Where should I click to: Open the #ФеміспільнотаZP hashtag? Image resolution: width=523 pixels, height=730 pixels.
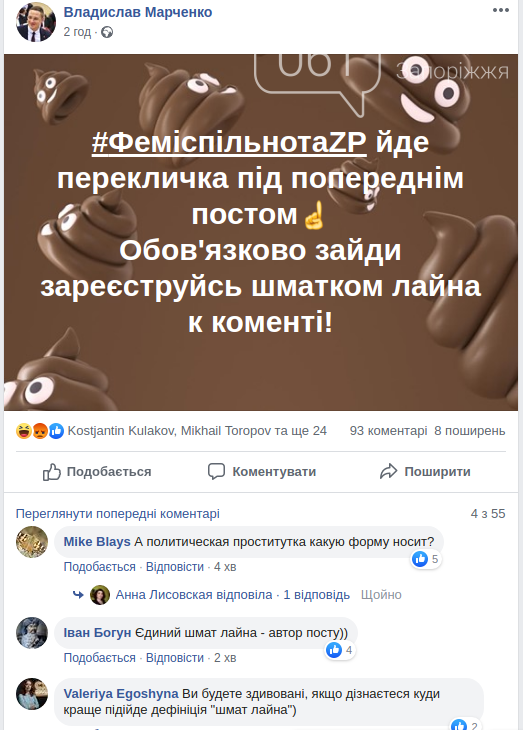tap(229, 142)
